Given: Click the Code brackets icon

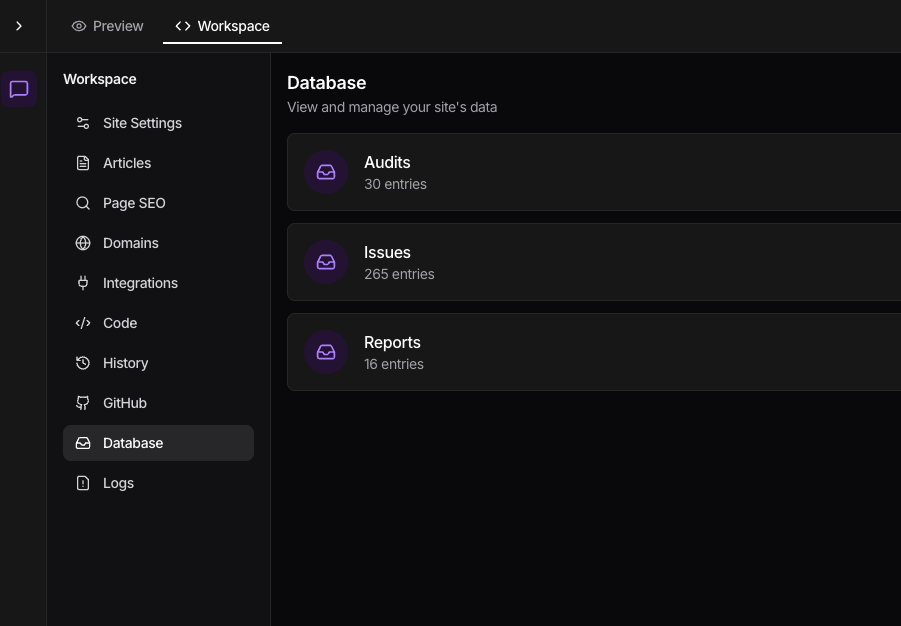Looking at the screenshot, I should pos(83,323).
